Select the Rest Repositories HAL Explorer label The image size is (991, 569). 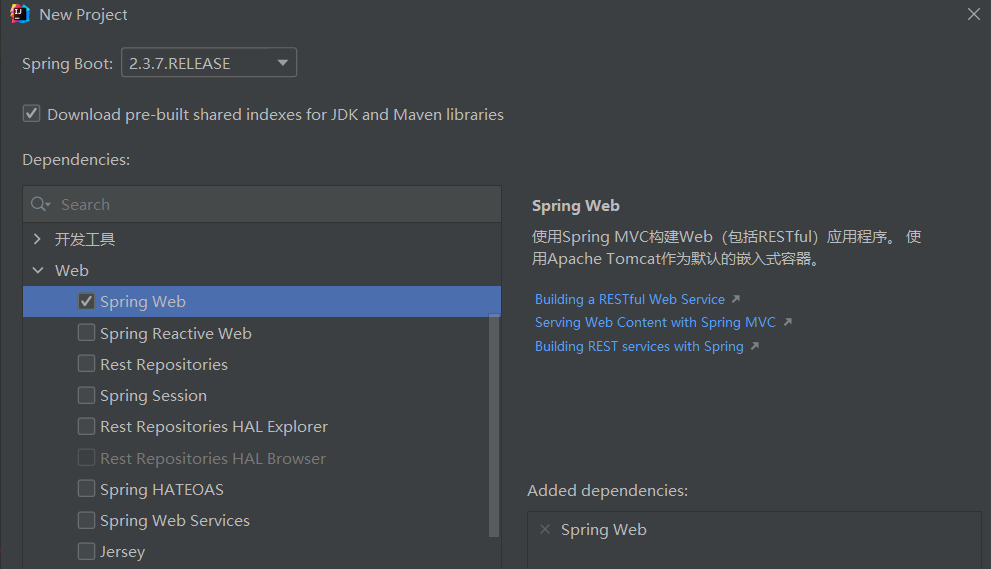[x=214, y=427]
